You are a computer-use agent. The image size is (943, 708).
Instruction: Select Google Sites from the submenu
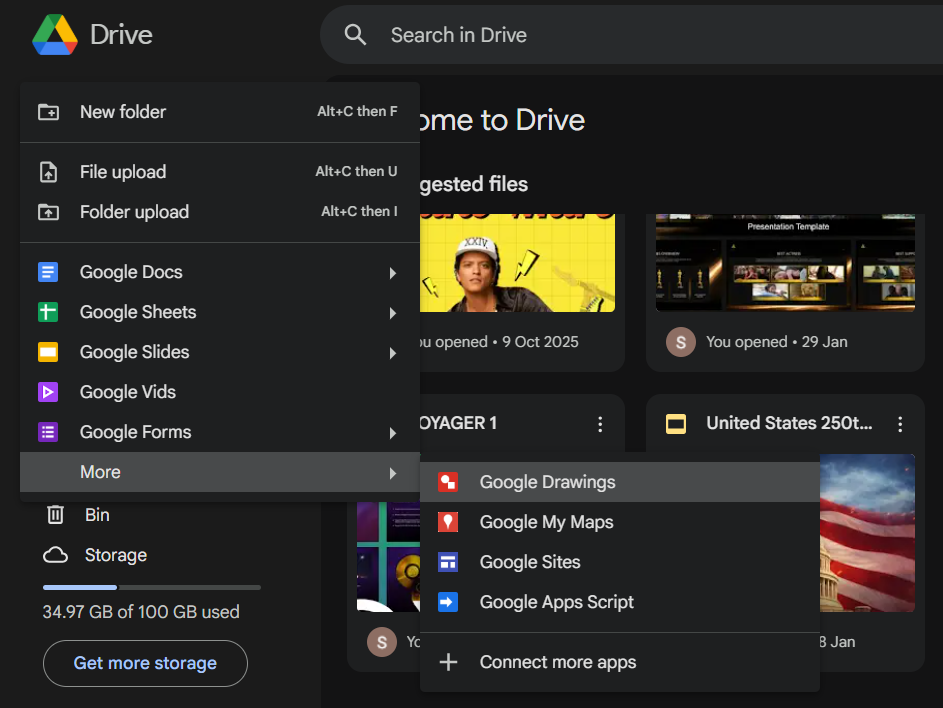click(530, 562)
